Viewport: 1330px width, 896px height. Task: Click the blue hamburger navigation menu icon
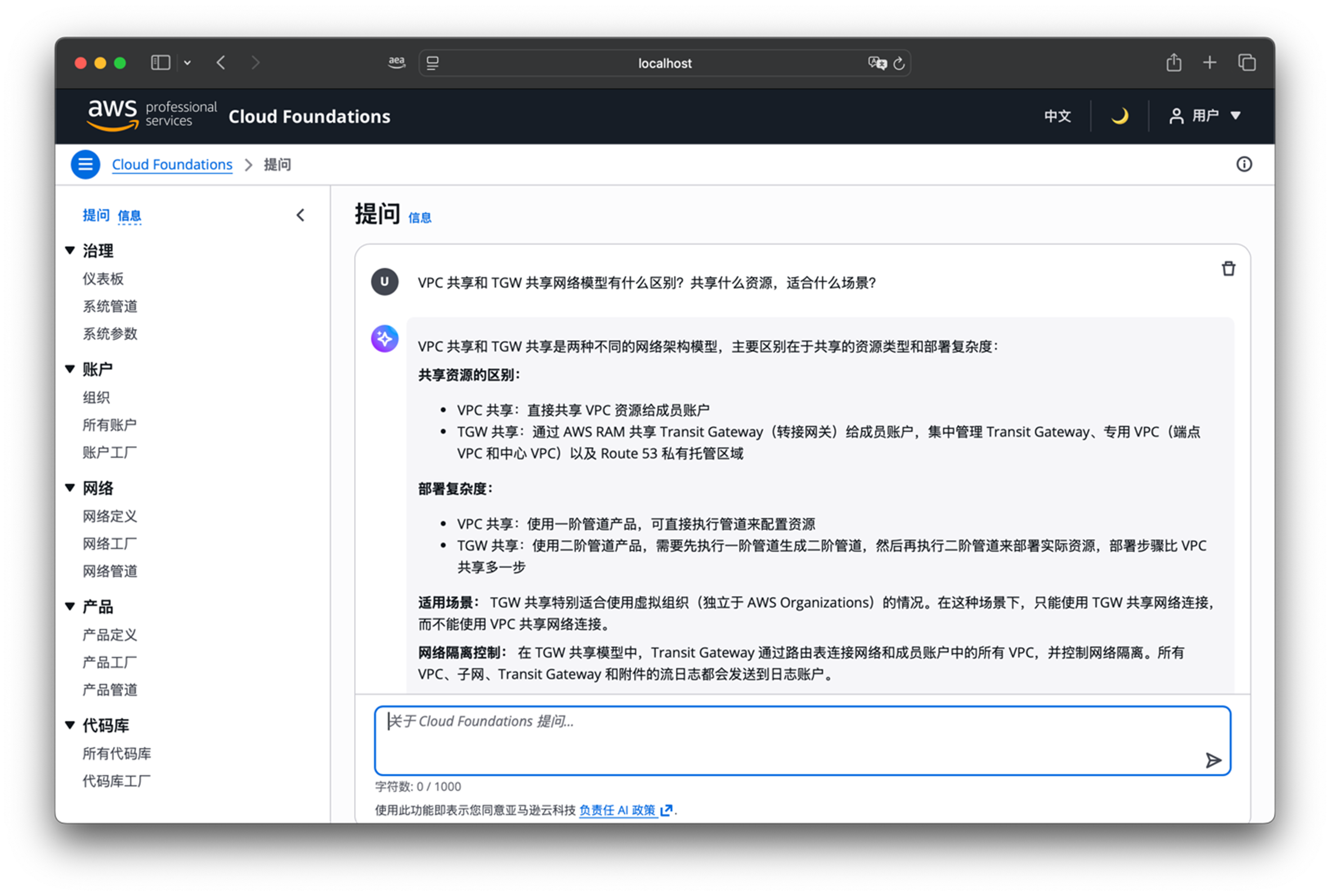(x=85, y=164)
